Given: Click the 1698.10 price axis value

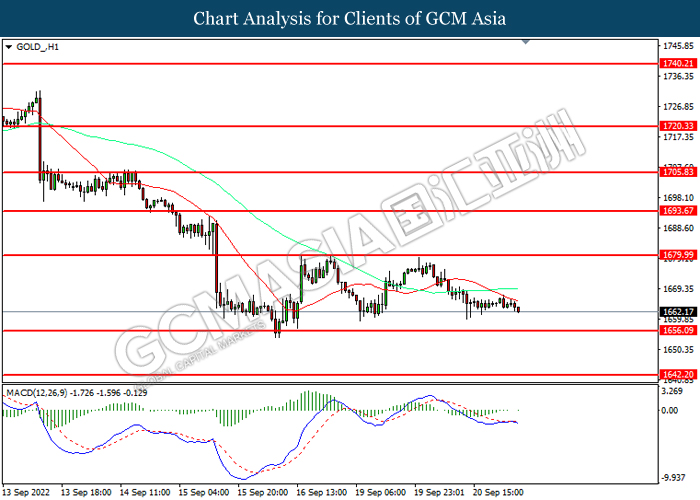Looking at the screenshot, I should [679, 198].
